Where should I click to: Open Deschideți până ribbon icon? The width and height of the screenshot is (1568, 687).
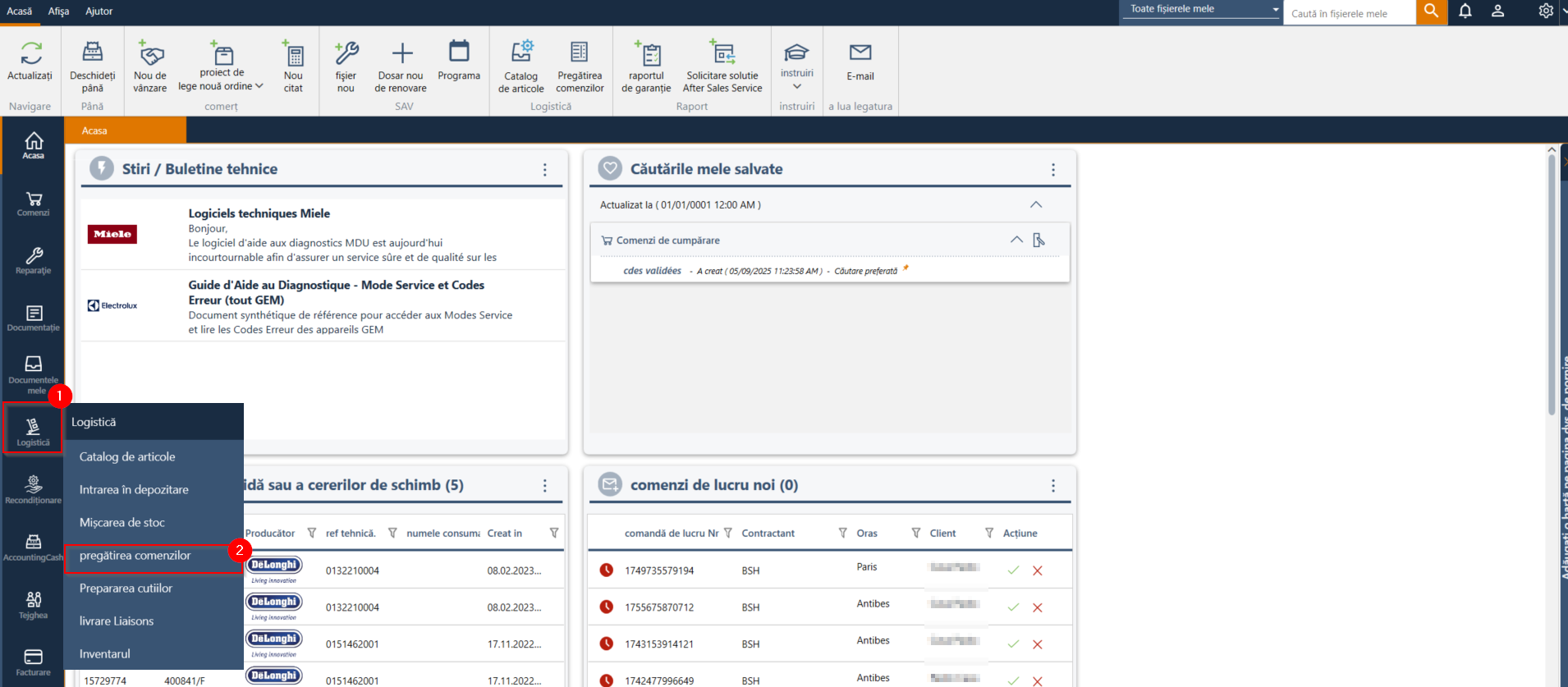93,53
